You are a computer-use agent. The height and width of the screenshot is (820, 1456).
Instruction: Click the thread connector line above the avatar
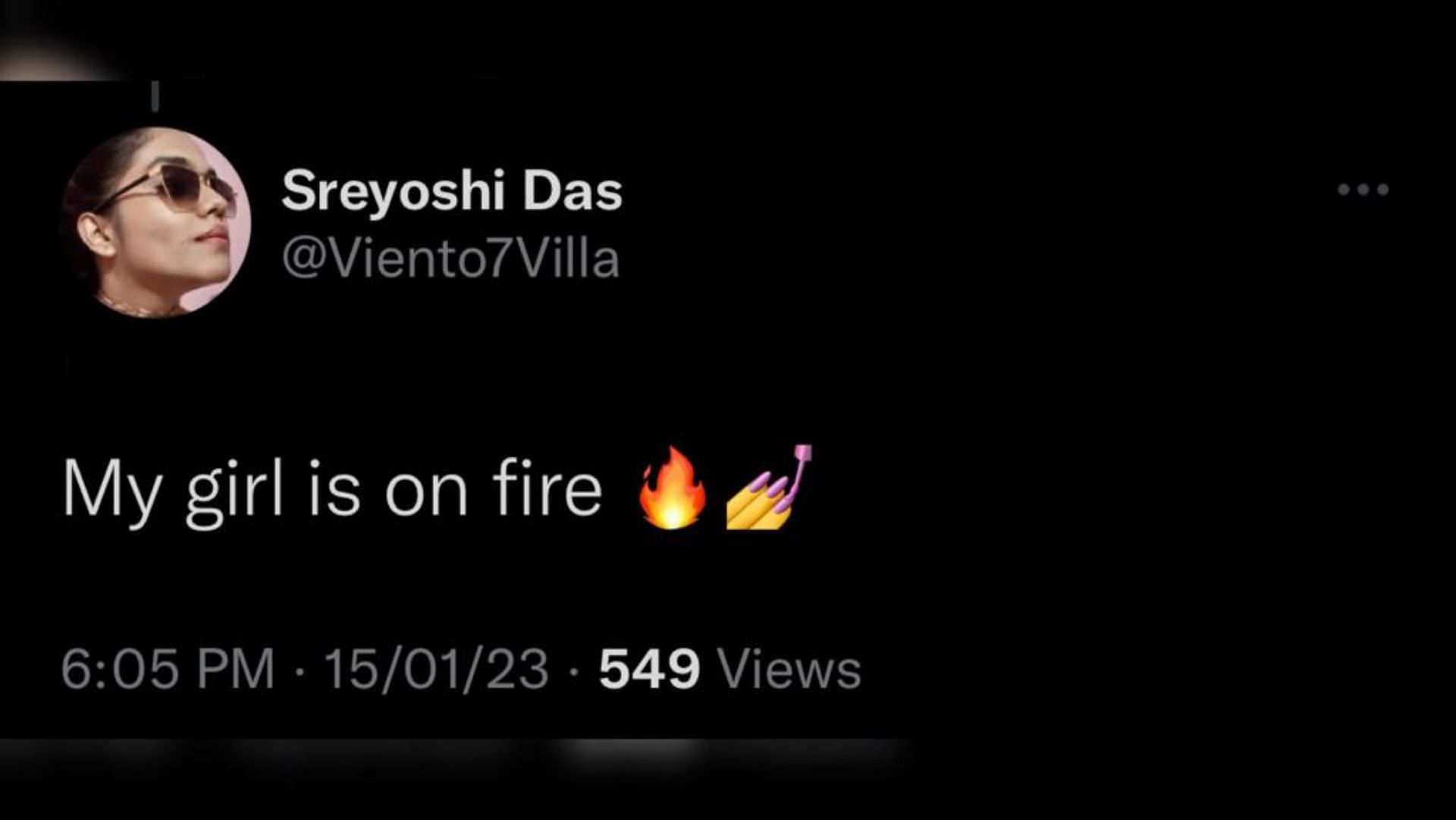tap(155, 96)
